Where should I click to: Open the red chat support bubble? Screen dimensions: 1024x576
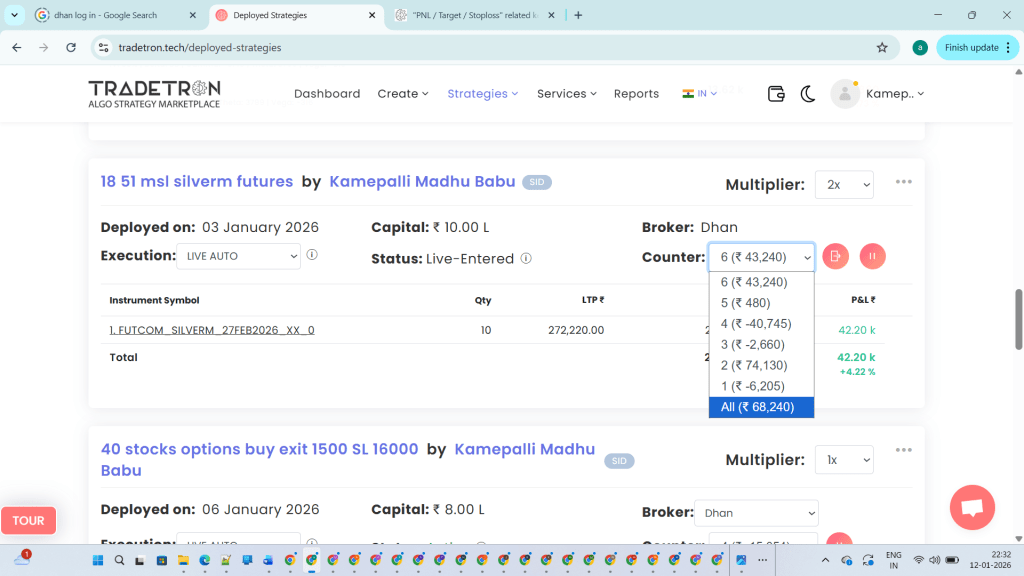(x=971, y=507)
